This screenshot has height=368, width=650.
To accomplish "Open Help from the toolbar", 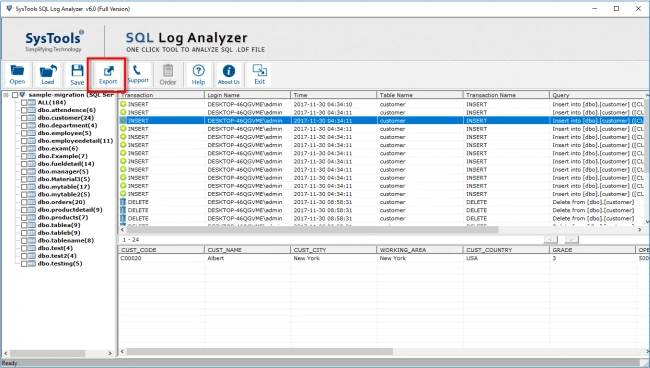I will click(198, 75).
